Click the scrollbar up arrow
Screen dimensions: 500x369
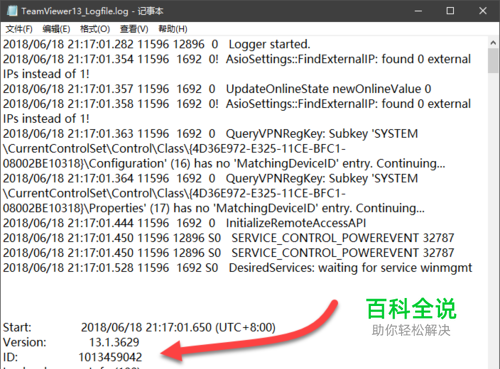coord(493,43)
